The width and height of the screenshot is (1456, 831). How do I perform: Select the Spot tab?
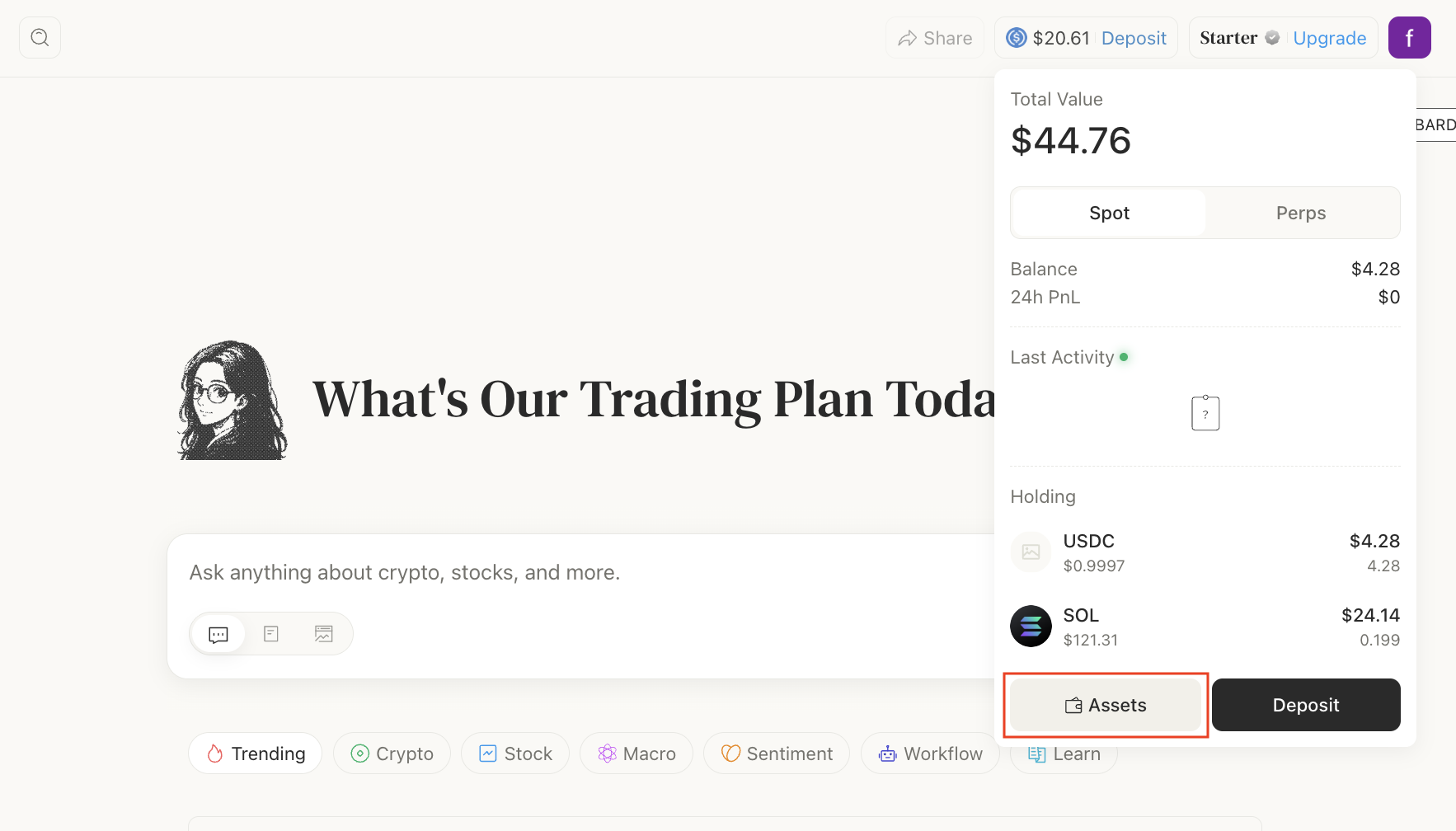1109,213
